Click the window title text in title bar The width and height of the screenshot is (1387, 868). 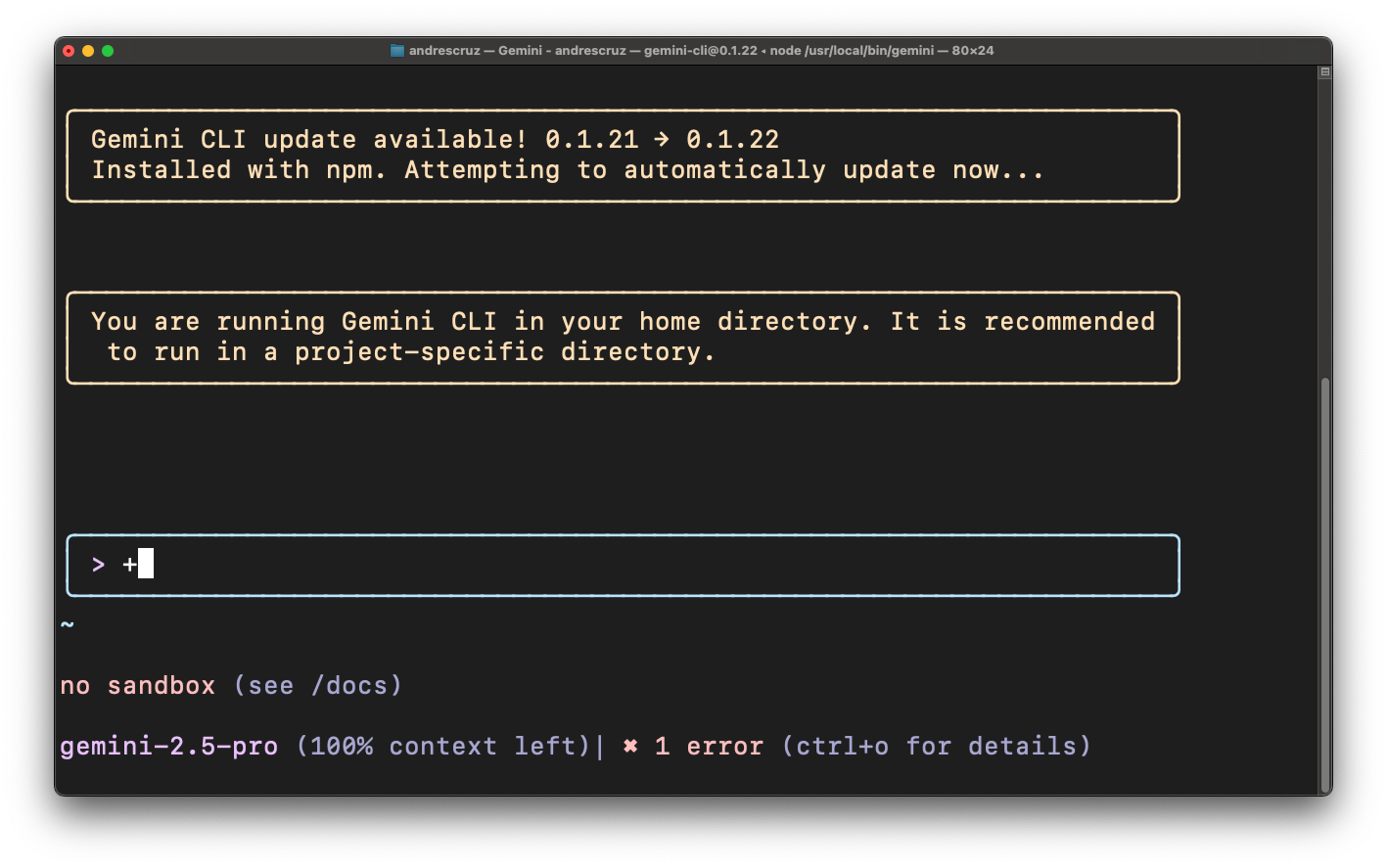tap(701, 51)
